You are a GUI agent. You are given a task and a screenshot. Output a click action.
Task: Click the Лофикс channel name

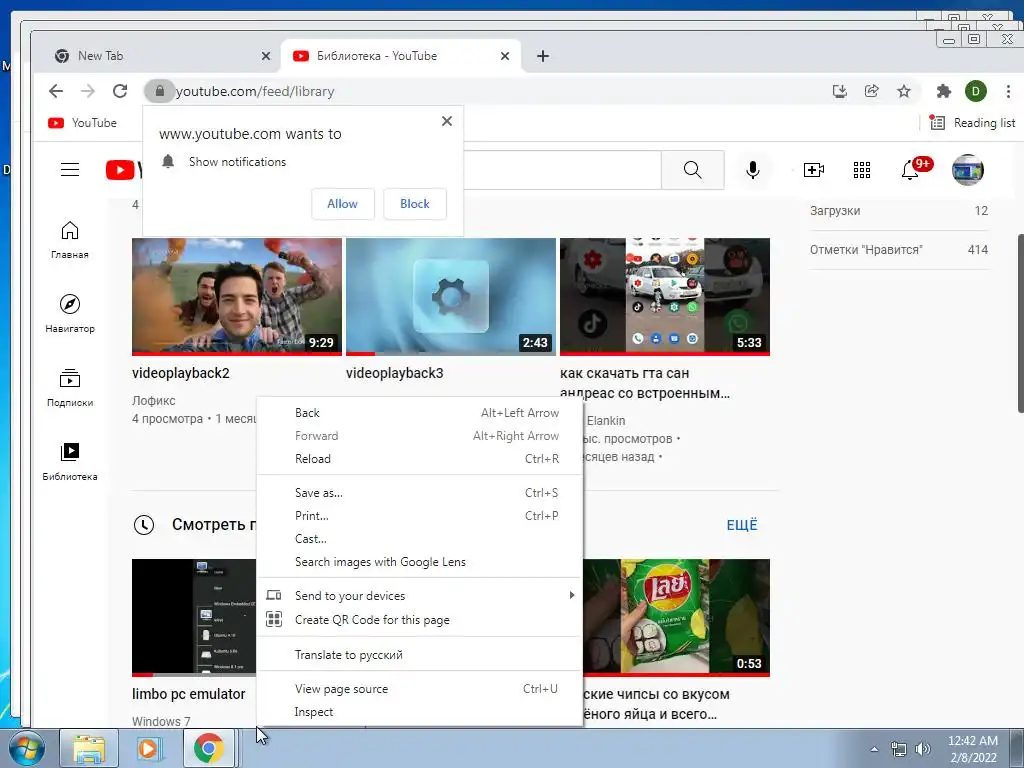(153, 400)
